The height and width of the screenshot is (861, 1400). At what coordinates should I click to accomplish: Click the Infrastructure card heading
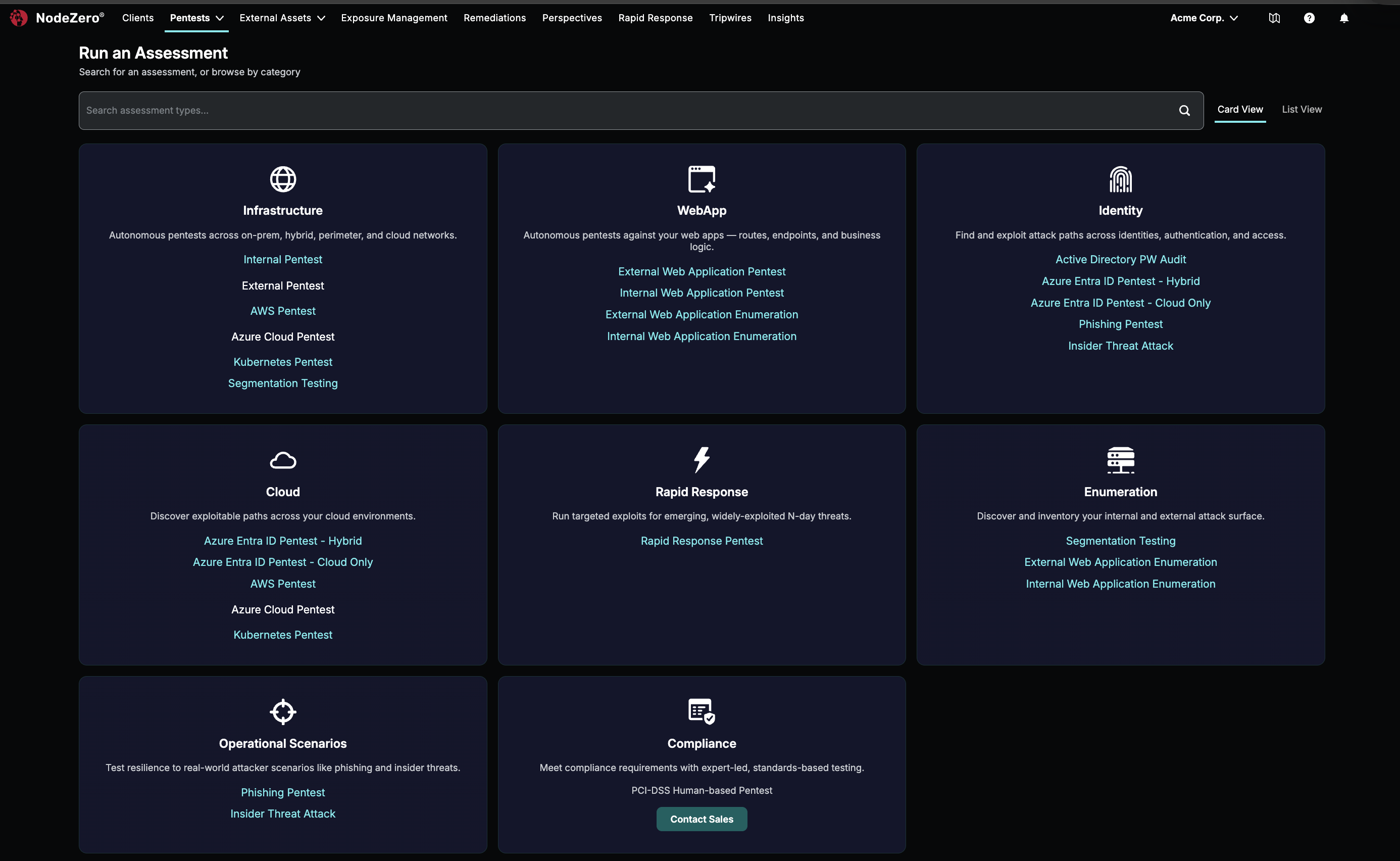[x=283, y=211]
